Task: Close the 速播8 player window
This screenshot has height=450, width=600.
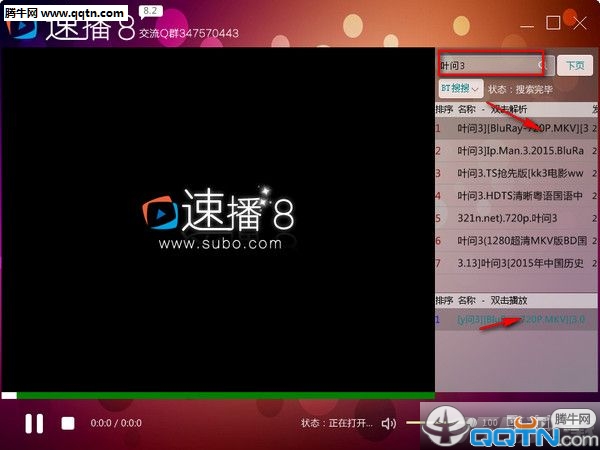Action: tap(580, 23)
